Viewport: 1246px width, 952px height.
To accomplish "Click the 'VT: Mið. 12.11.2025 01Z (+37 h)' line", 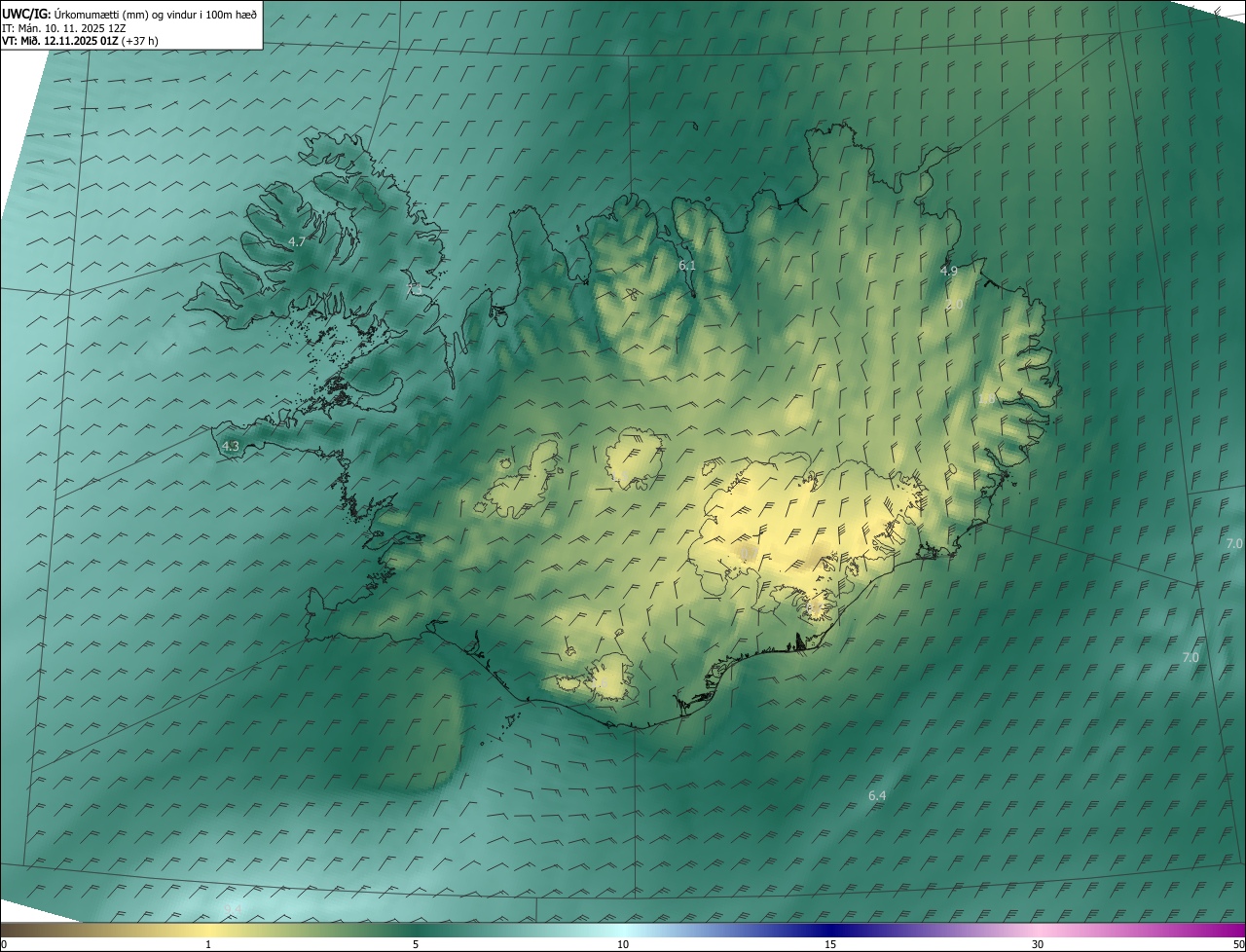I will click(80, 41).
